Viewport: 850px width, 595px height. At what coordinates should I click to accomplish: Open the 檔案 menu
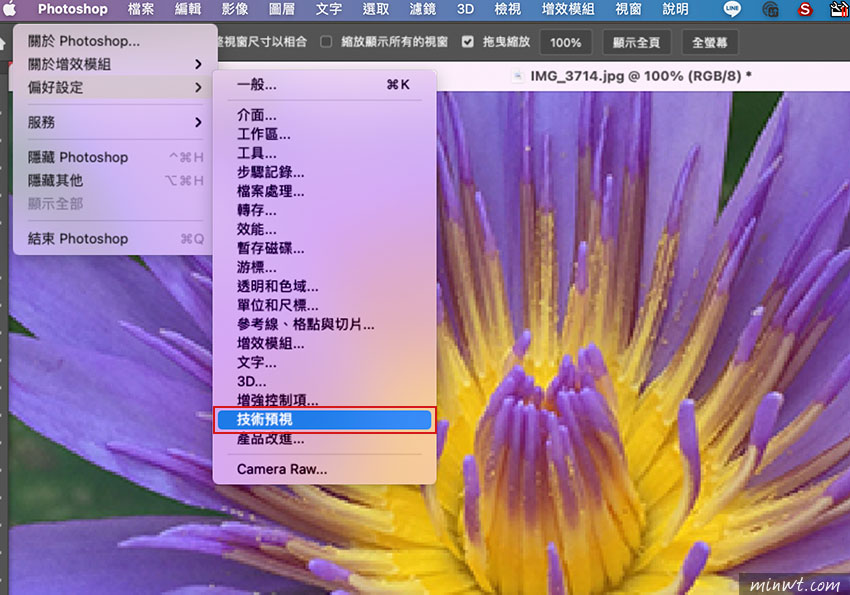click(x=141, y=9)
